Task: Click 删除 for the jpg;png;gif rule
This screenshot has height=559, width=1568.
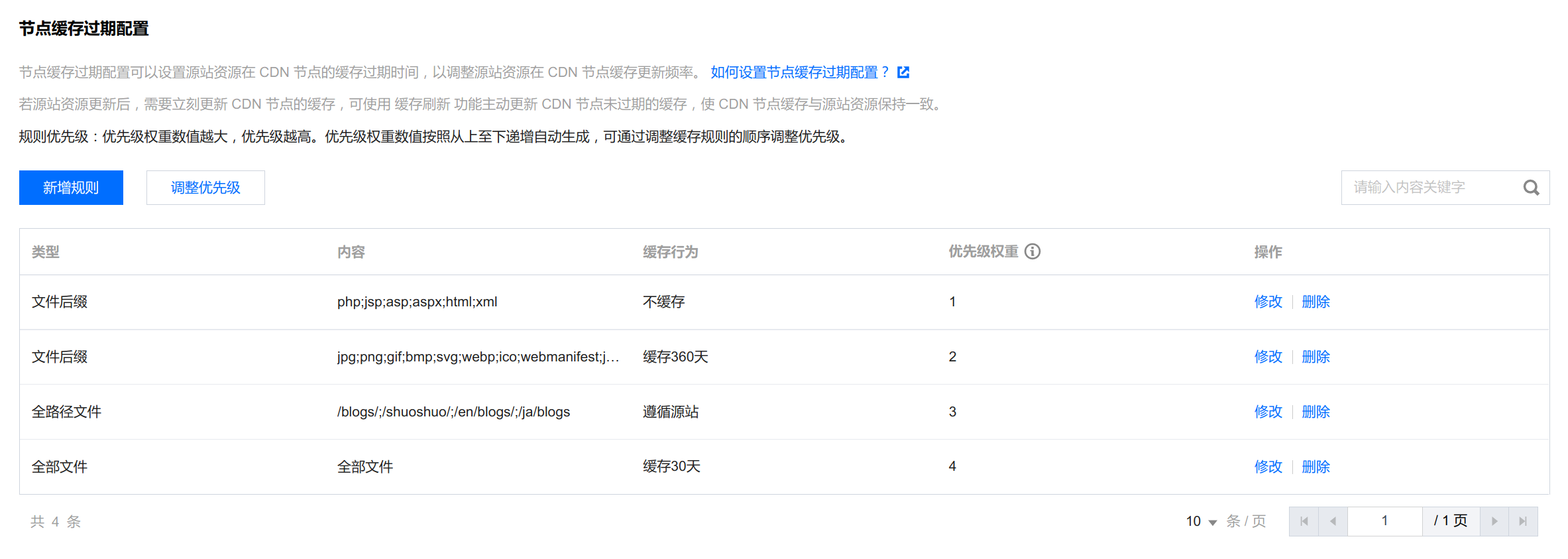Action: point(1316,357)
